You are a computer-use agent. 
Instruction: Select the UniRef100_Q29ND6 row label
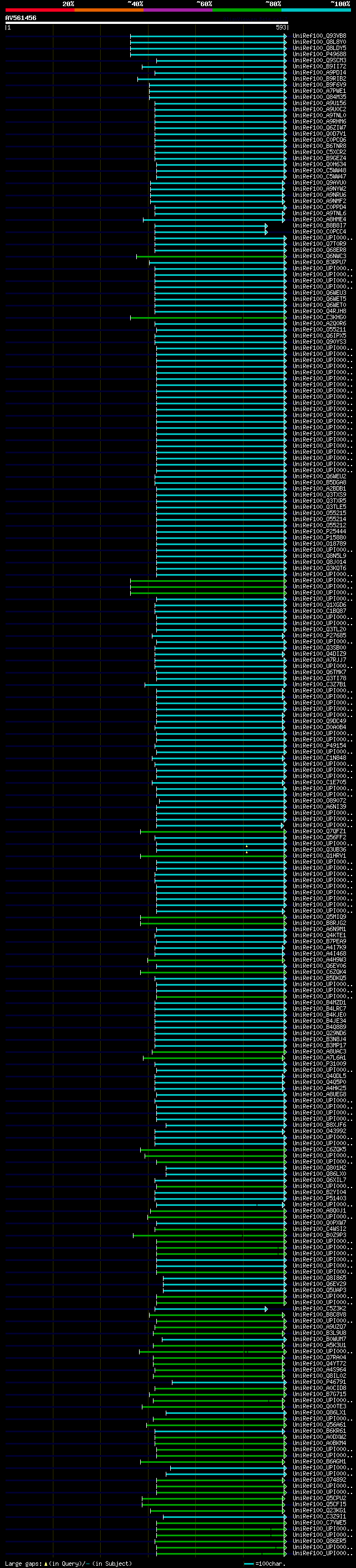click(319, 1033)
